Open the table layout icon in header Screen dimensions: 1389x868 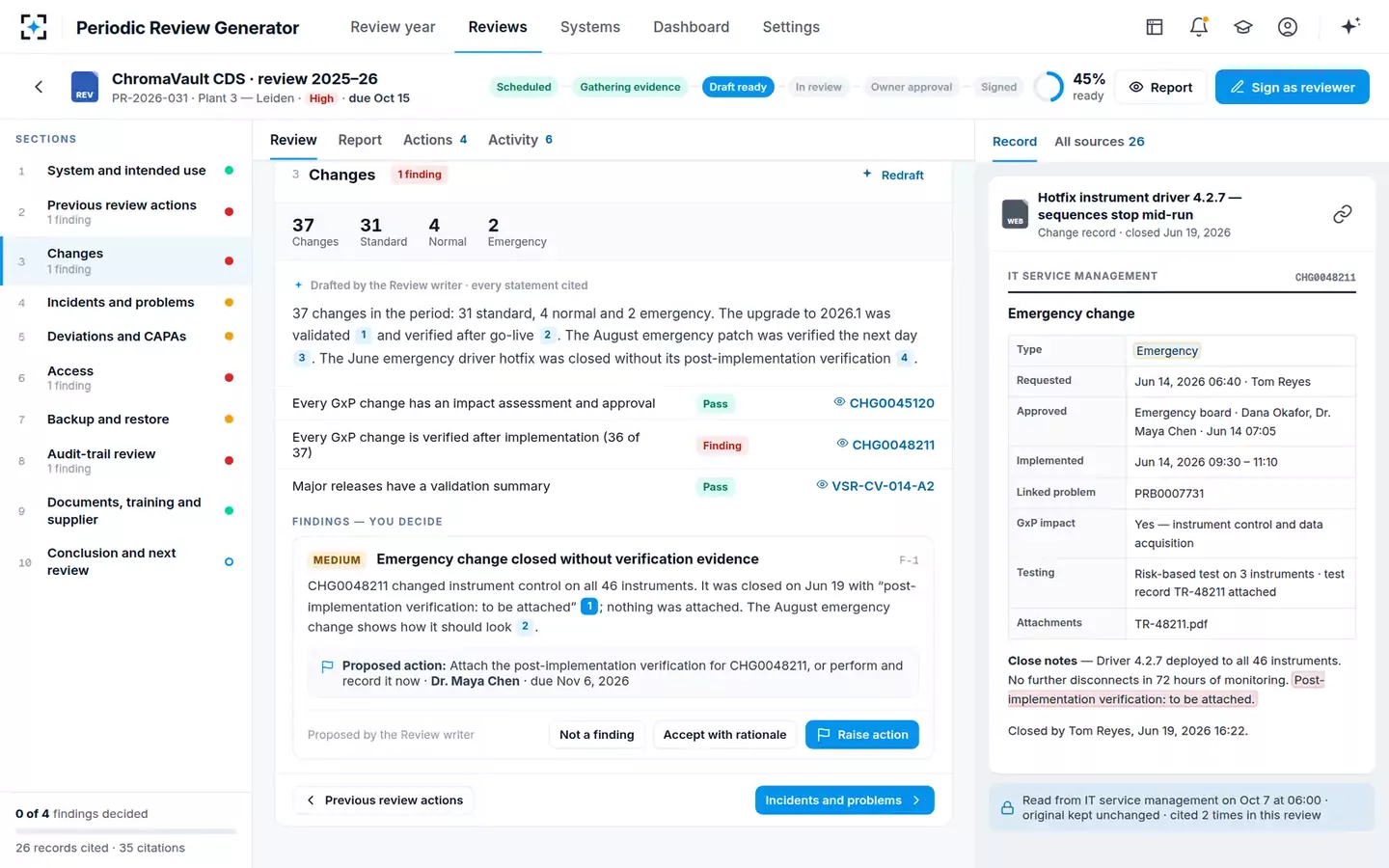click(x=1155, y=27)
